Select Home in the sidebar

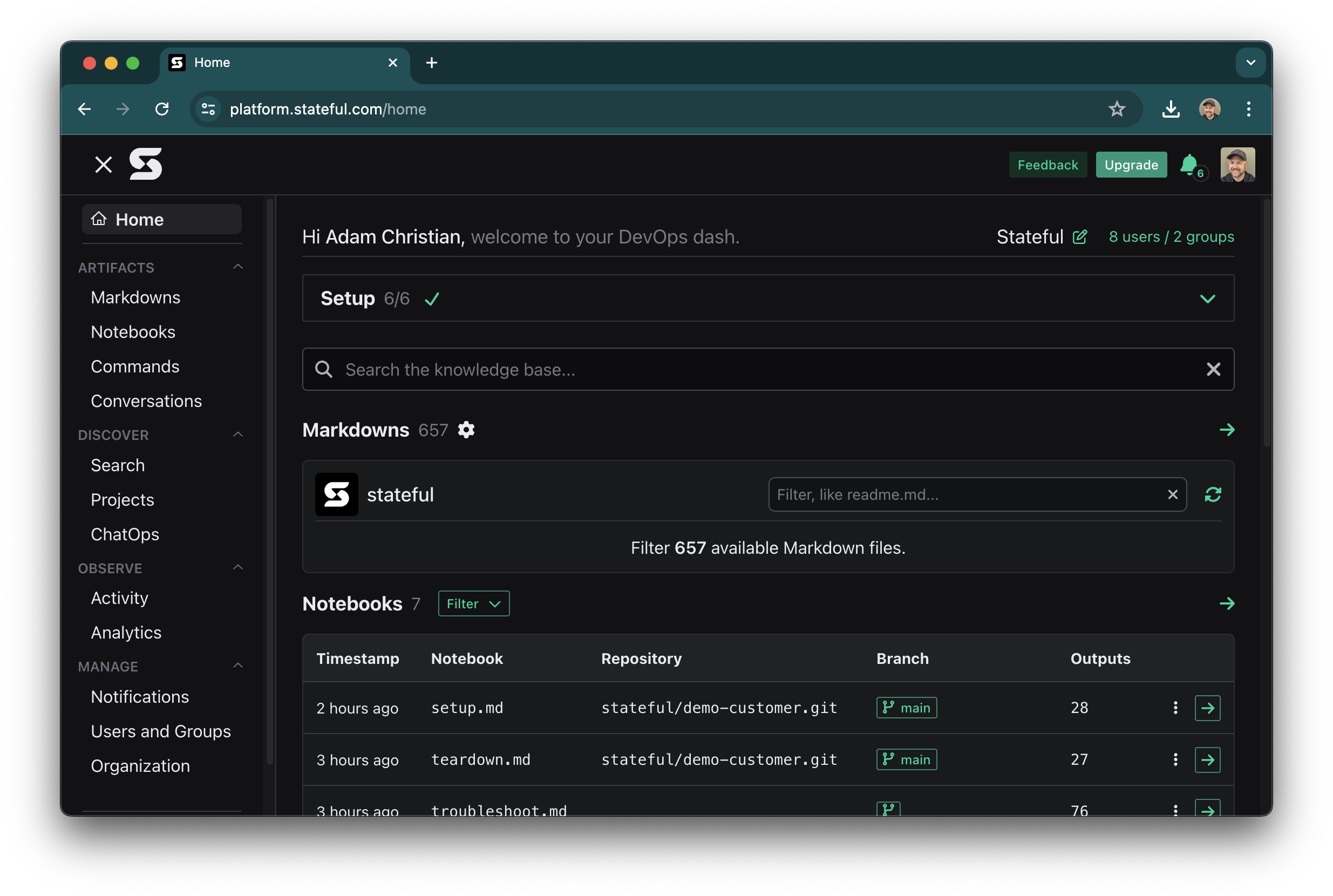(162, 220)
